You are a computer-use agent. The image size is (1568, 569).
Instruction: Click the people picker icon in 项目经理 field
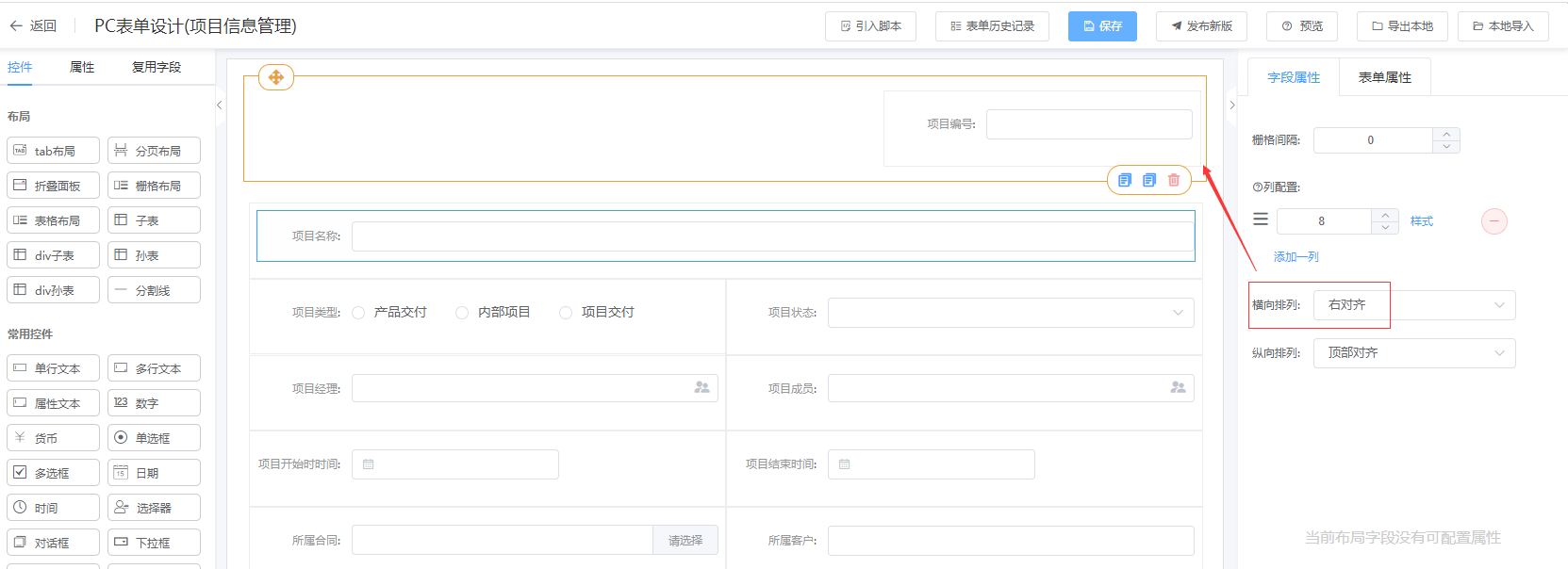pyautogui.click(x=701, y=387)
